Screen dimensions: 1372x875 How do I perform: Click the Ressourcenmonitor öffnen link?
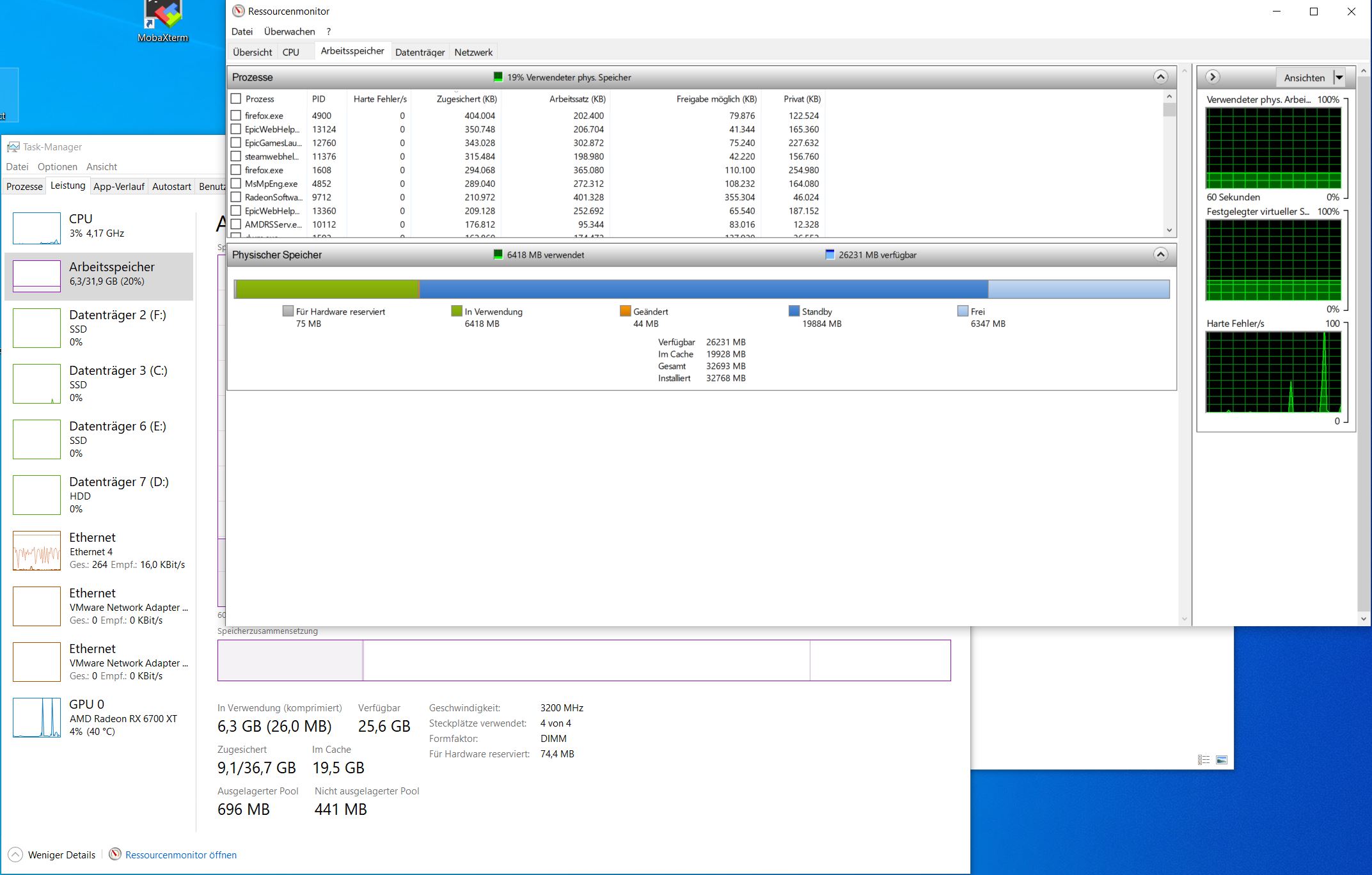pyautogui.click(x=181, y=855)
